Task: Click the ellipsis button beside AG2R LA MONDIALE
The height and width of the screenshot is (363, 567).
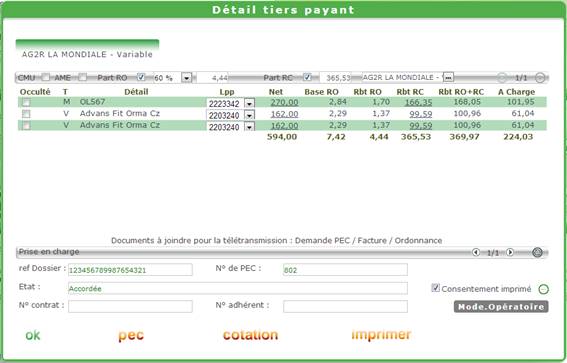Action: (x=448, y=77)
